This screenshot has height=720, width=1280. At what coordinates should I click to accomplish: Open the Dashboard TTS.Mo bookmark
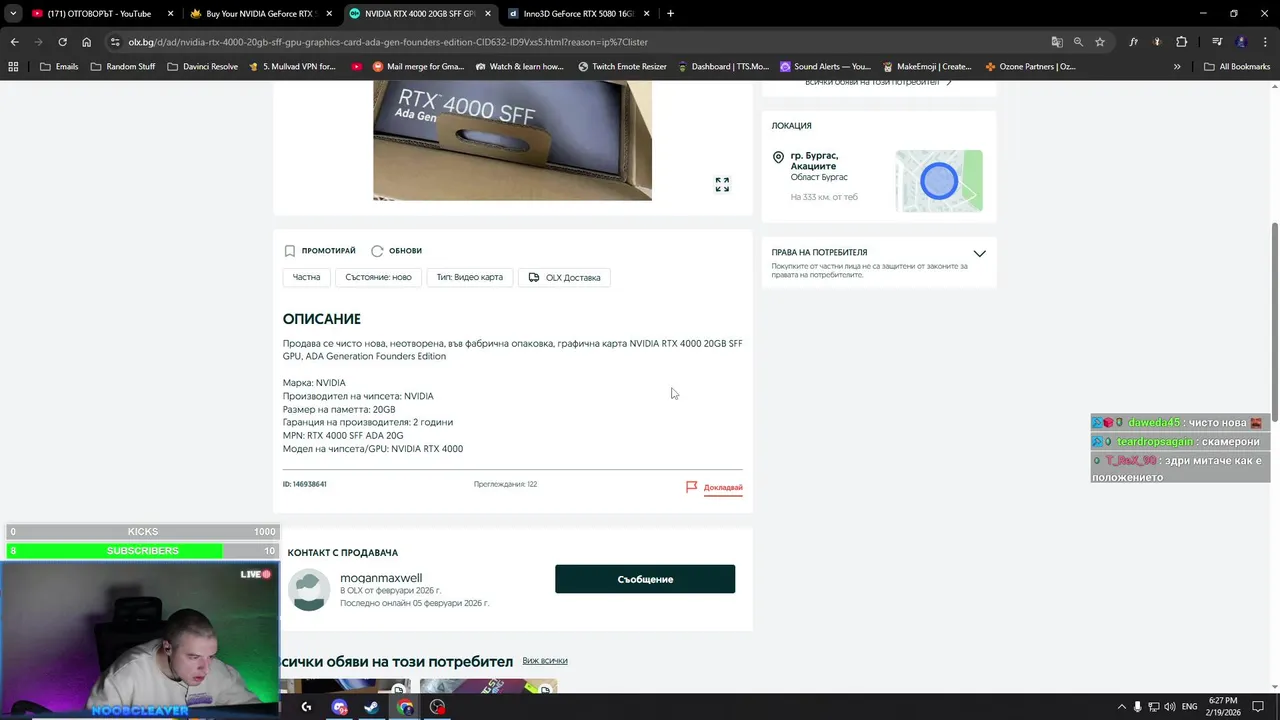723,67
